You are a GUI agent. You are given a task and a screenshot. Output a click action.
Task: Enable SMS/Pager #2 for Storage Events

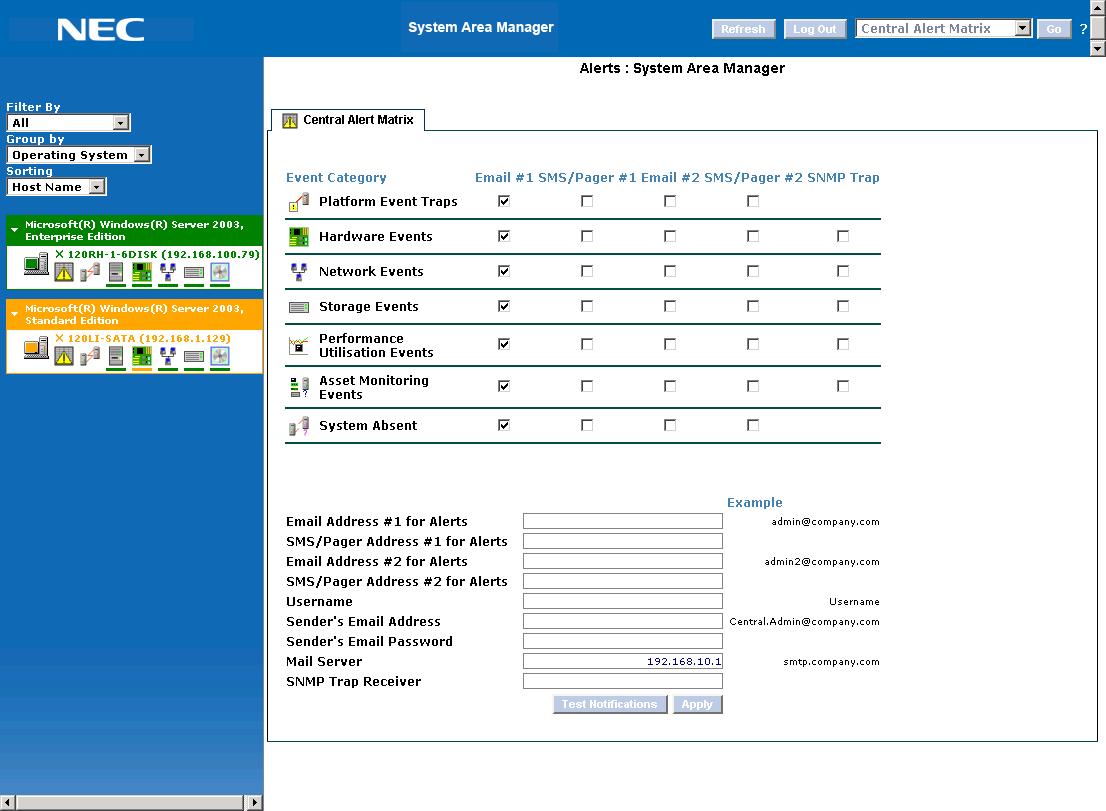pos(753,306)
